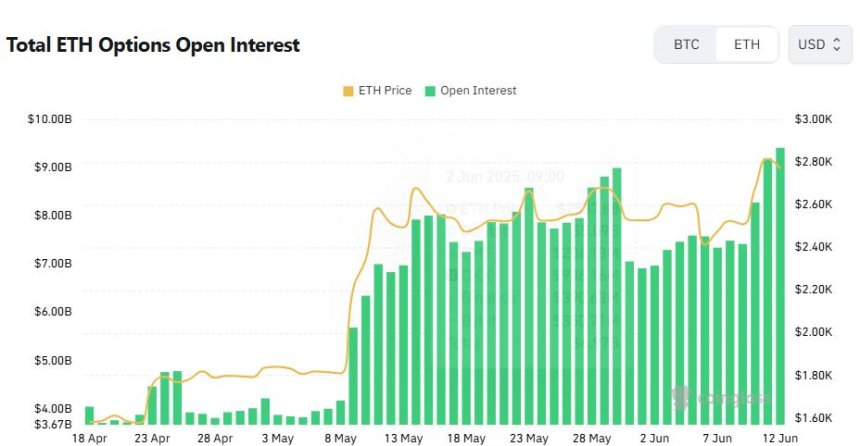Click the $10.00B left axis label

click(x=50, y=119)
